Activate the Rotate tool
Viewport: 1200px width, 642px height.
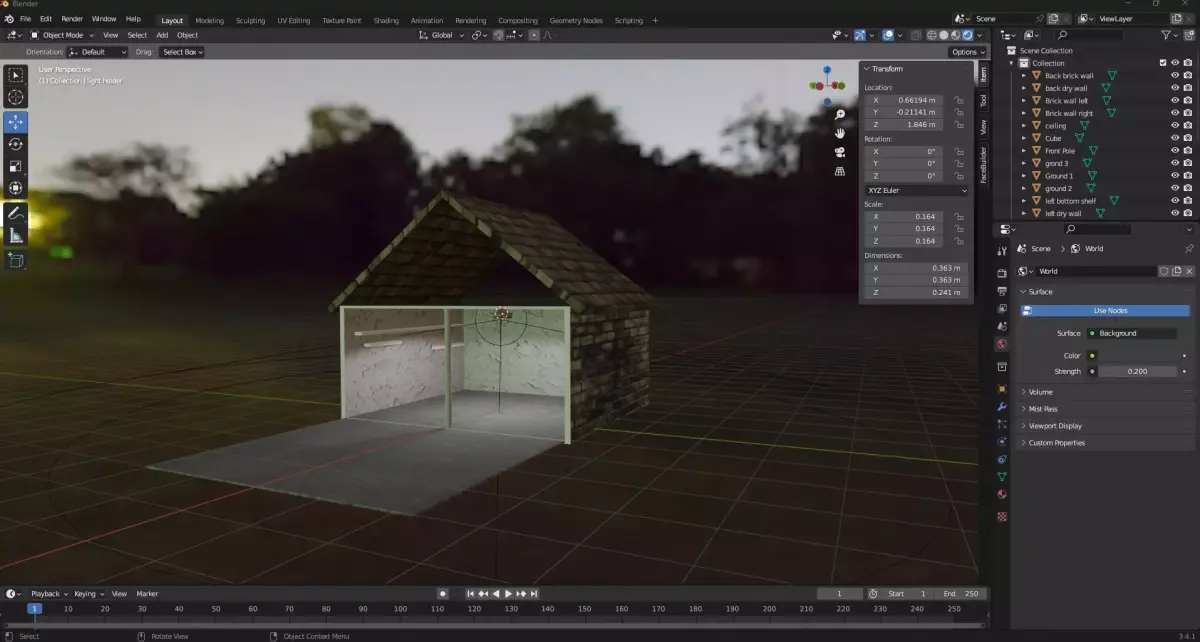(16, 144)
